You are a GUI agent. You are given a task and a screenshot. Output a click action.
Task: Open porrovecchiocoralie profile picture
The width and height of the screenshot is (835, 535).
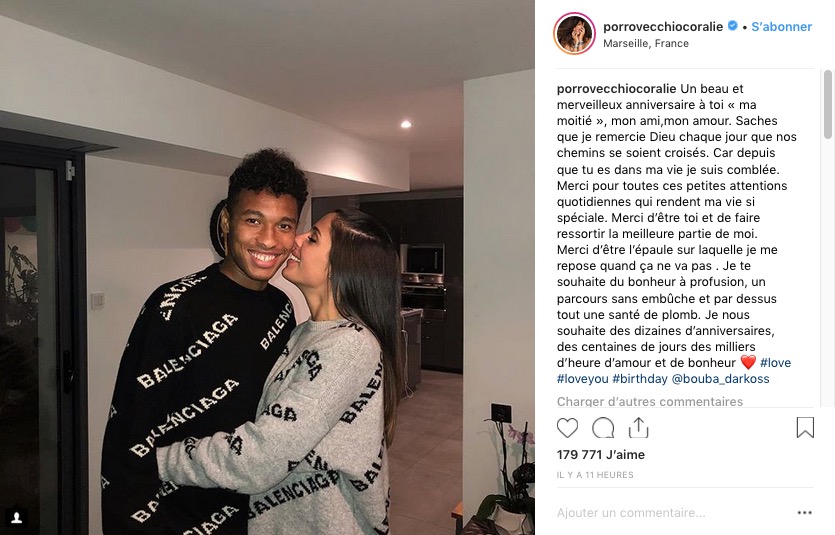(x=575, y=34)
